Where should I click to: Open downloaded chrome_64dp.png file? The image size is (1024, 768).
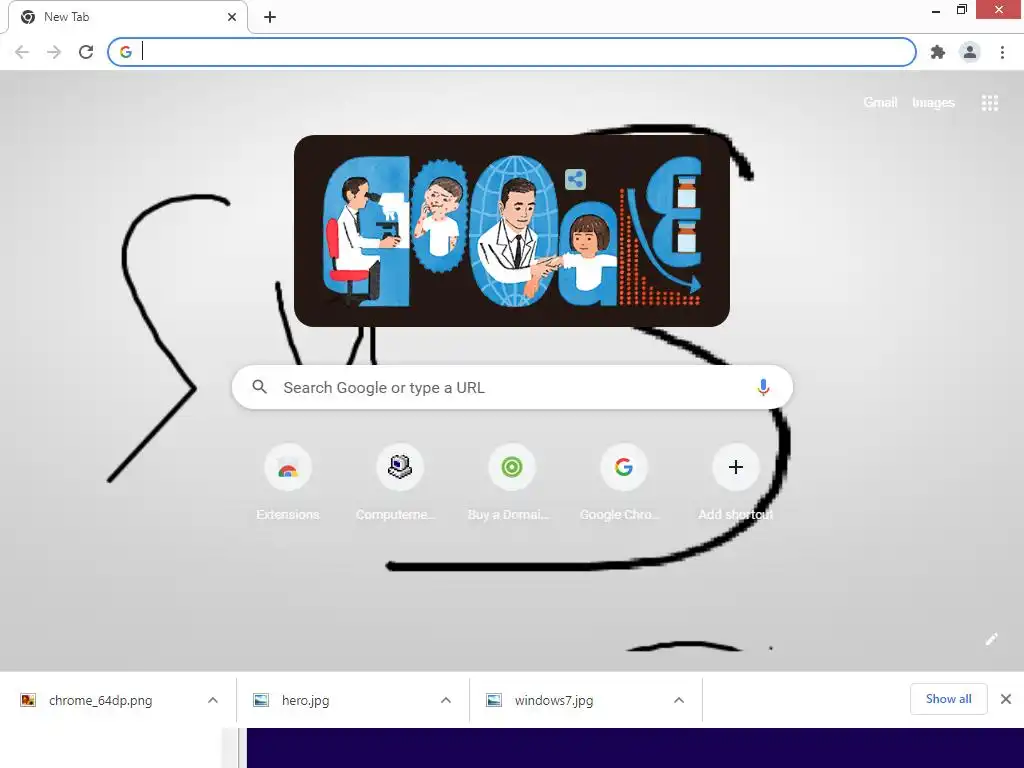tap(101, 700)
